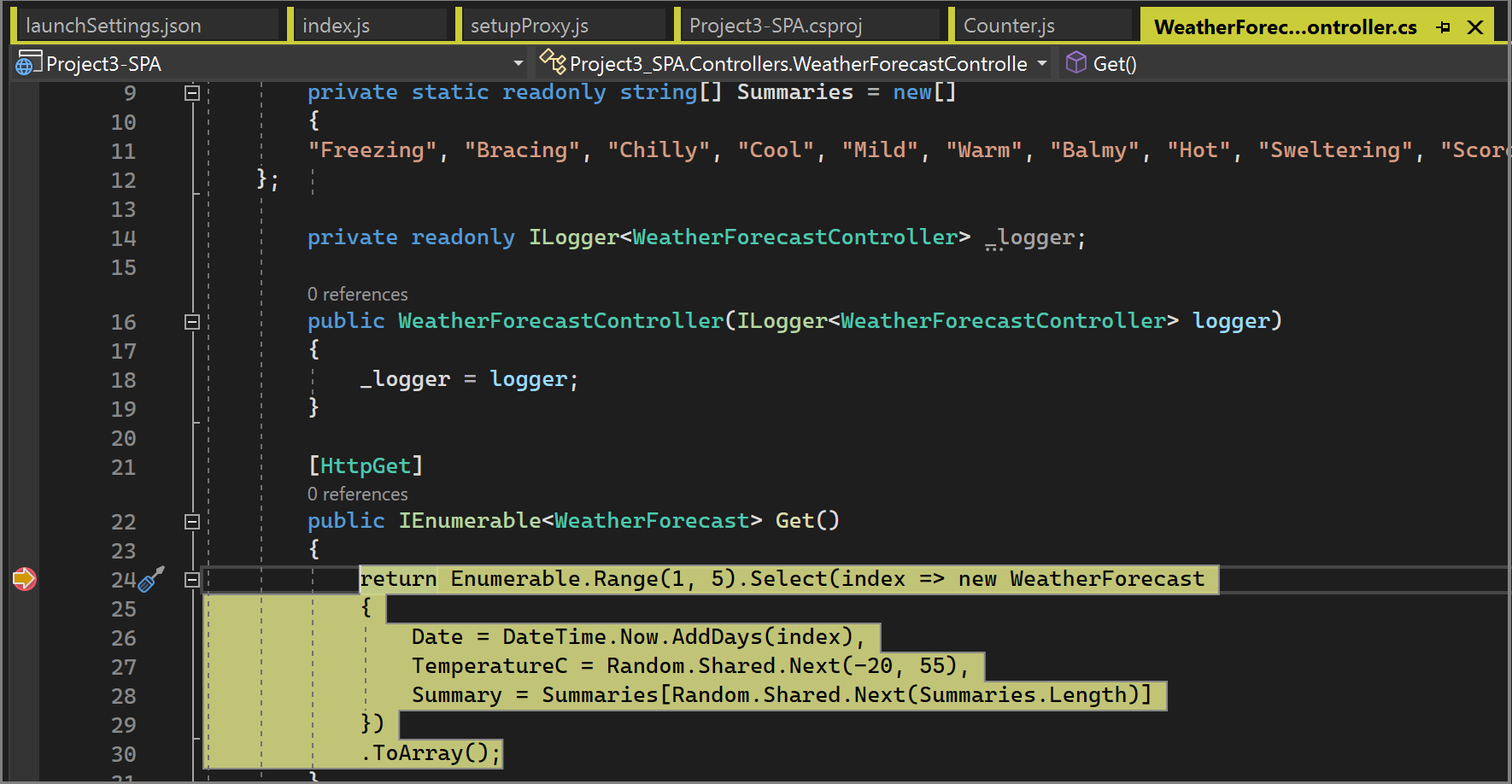Click line number 14 in the editor margin
Image resolution: width=1512 pixels, height=784 pixels.
pyautogui.click(x=123, y=237)
